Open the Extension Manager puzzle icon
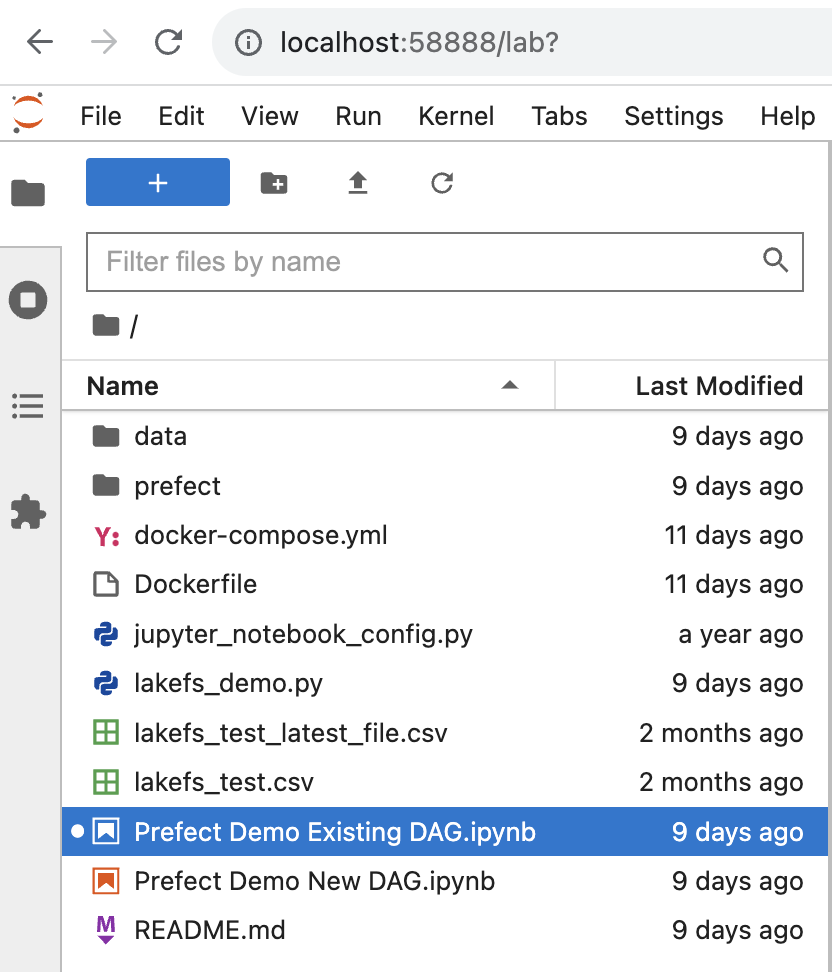 point(28,512)
